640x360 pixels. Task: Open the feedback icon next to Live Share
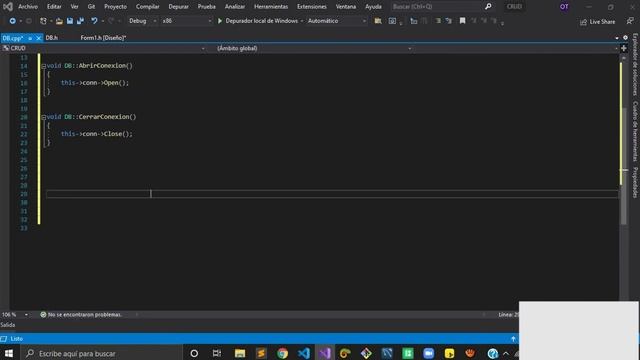pos(630,21)
